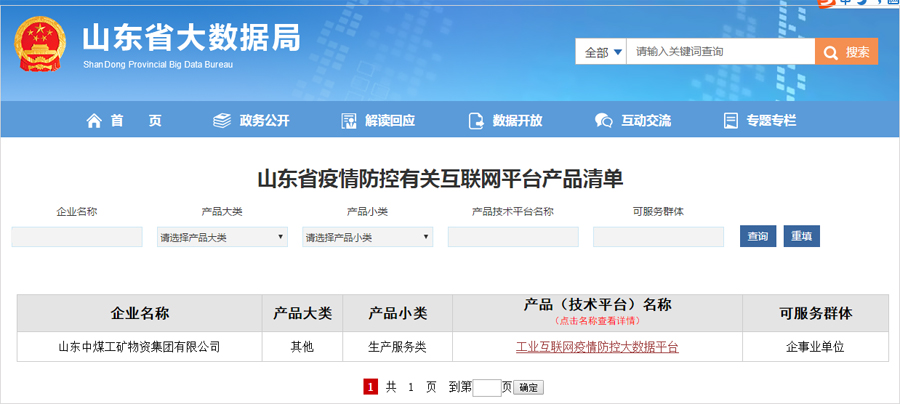Click the 专题专栏 list icon
Image resolution: width=900 pixels, height=404 pixels.
[x=730, y=120]
